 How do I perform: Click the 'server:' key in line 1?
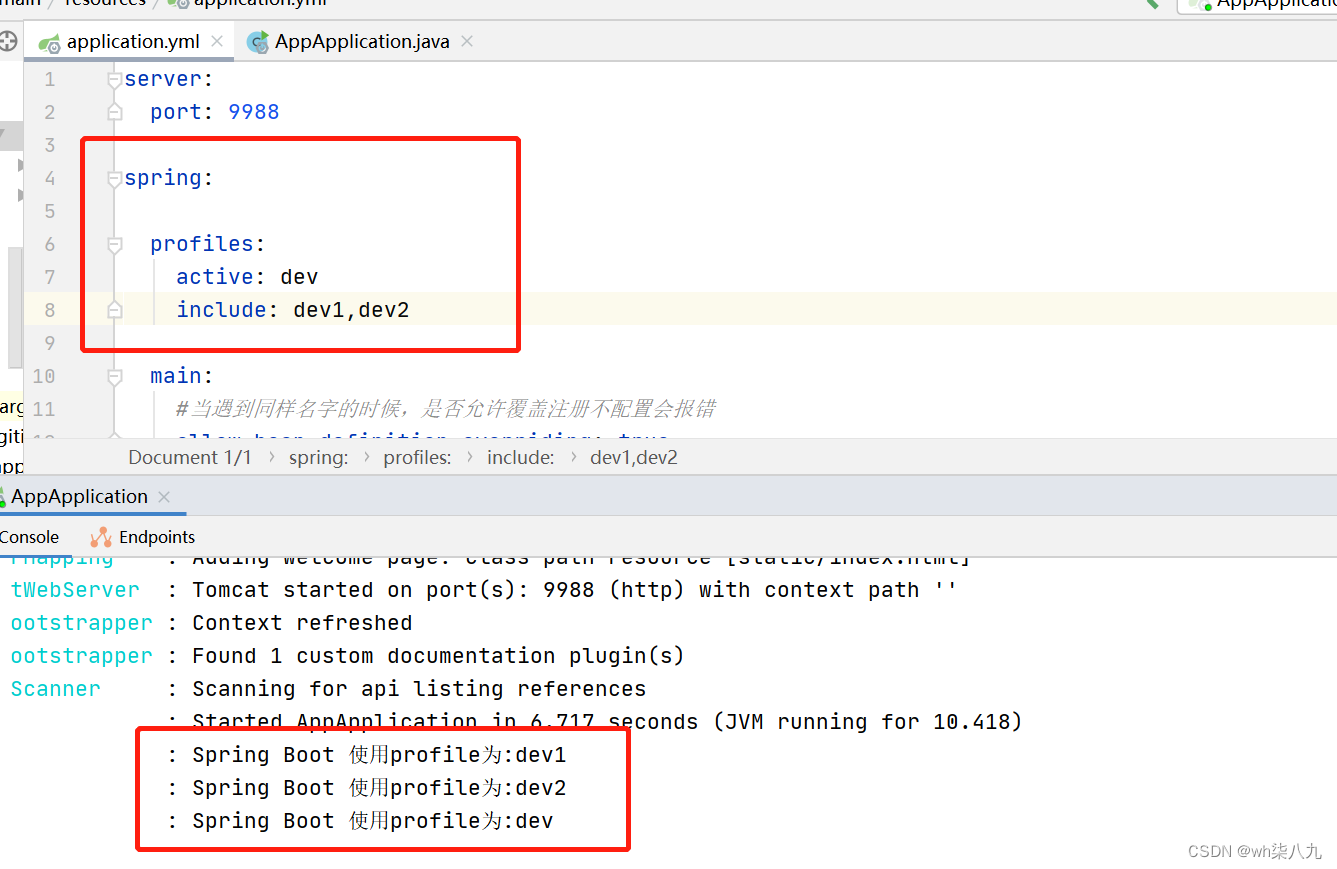169,79
